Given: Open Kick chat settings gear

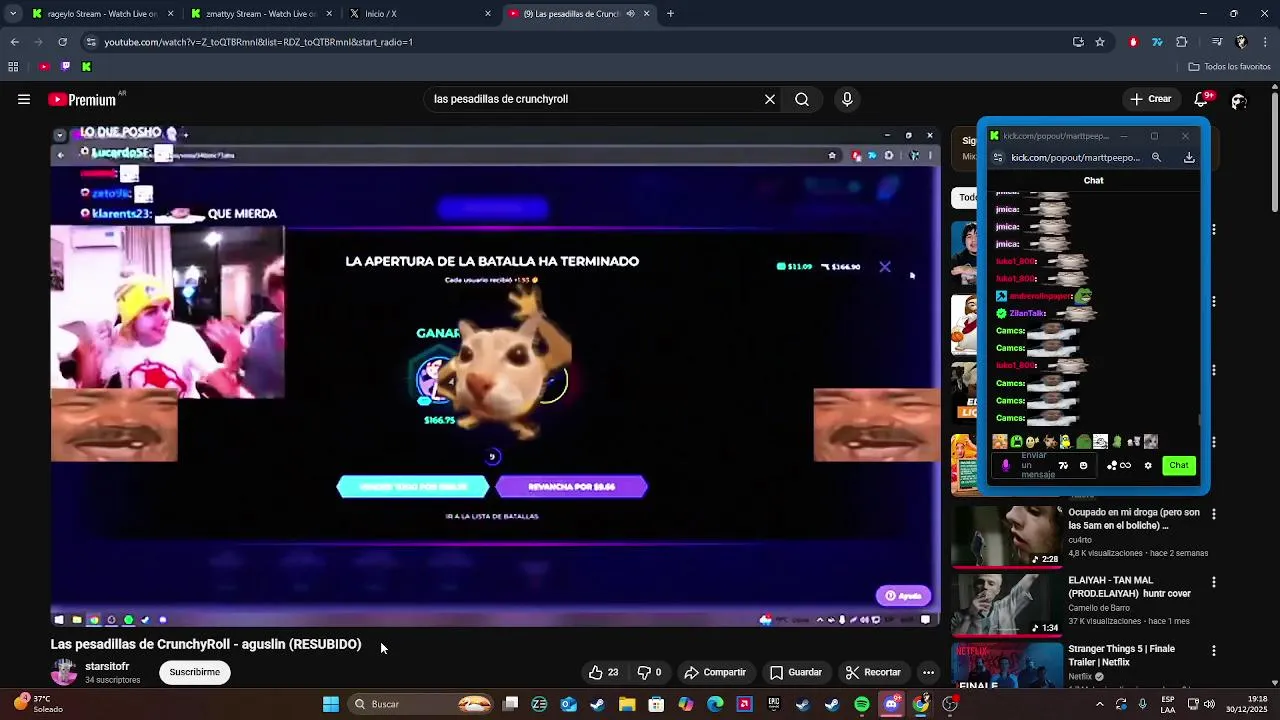Looking at the screenshot, I should click(x=1148, y=465).
